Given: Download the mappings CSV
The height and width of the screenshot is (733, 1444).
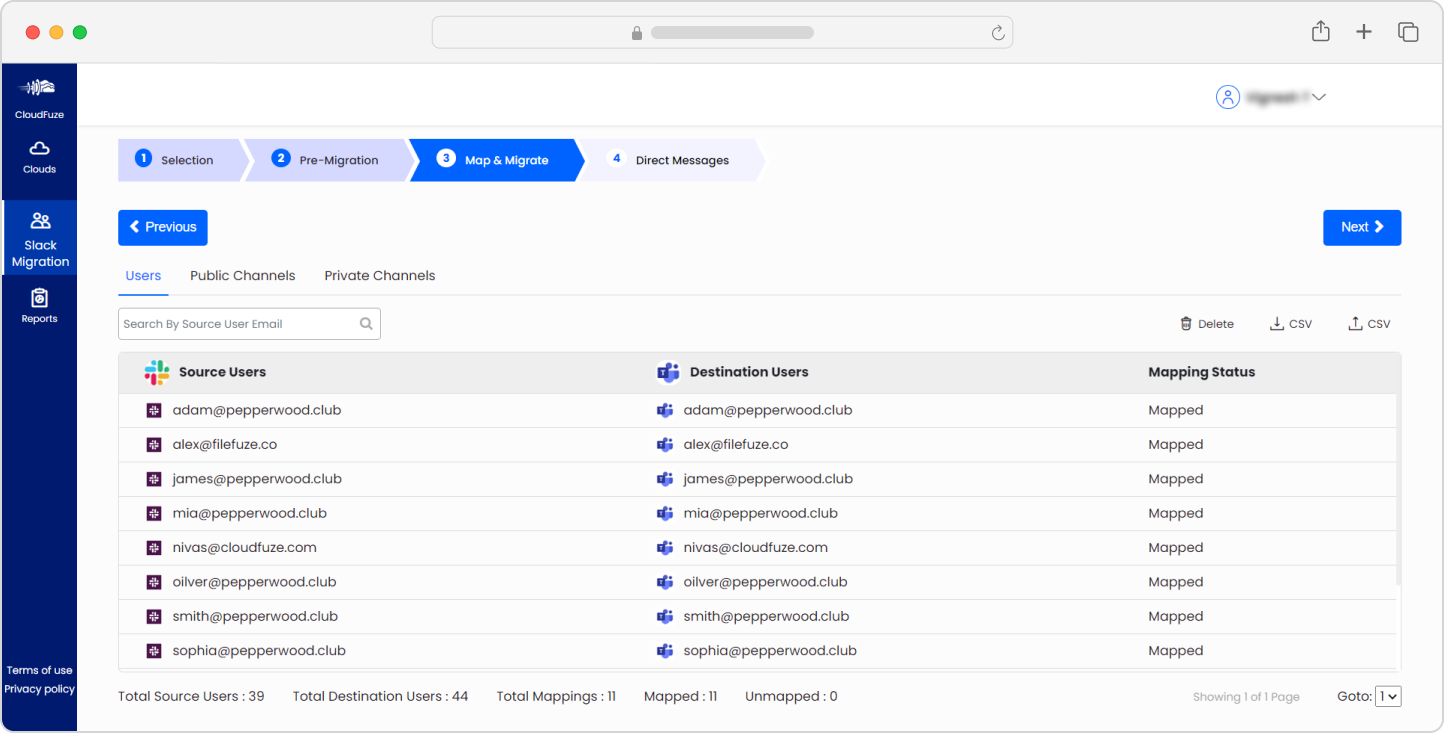Looking at the screenshot, I should (x=1290, y=324).
